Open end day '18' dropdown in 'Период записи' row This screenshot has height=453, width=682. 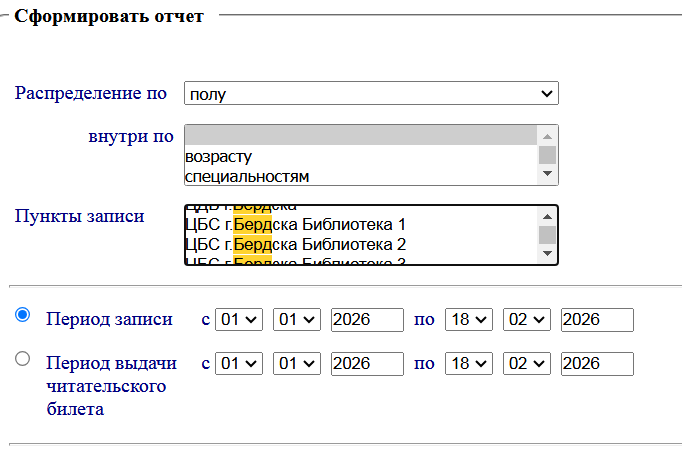[469, 320]
